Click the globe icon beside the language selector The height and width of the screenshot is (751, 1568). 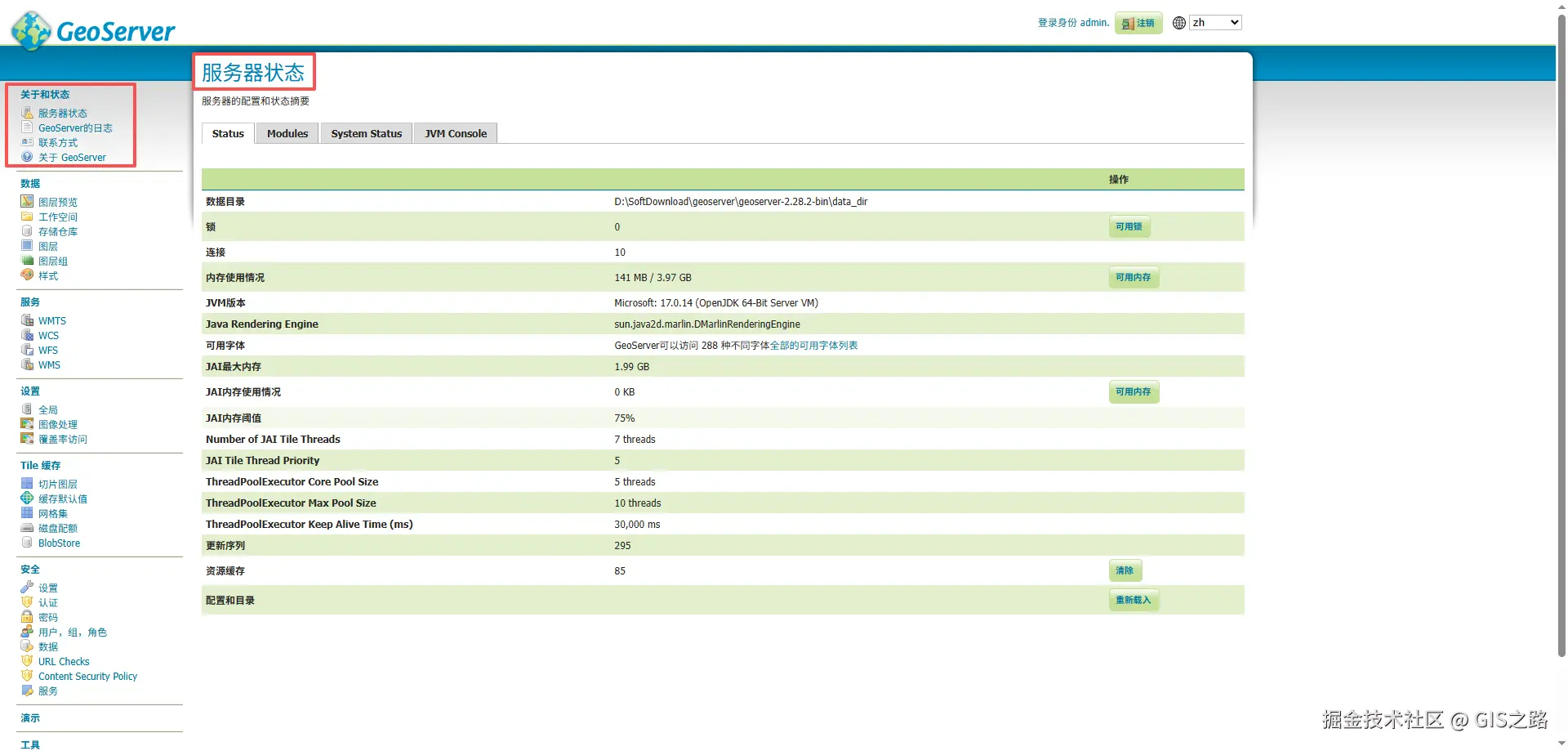point(1179,23)
